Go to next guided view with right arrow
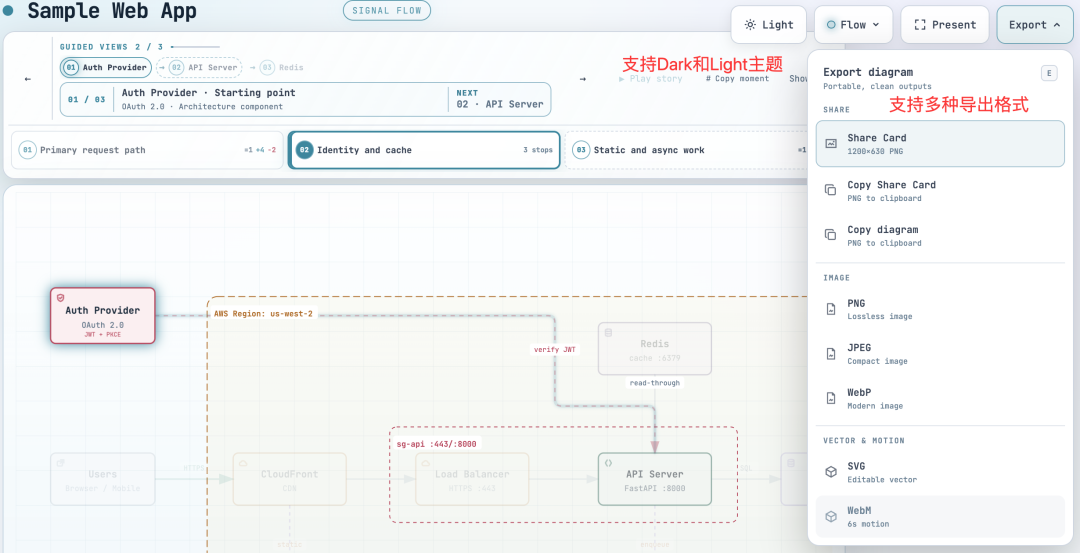The height and width of the screenshot is (553, 1080). (583, 79)
